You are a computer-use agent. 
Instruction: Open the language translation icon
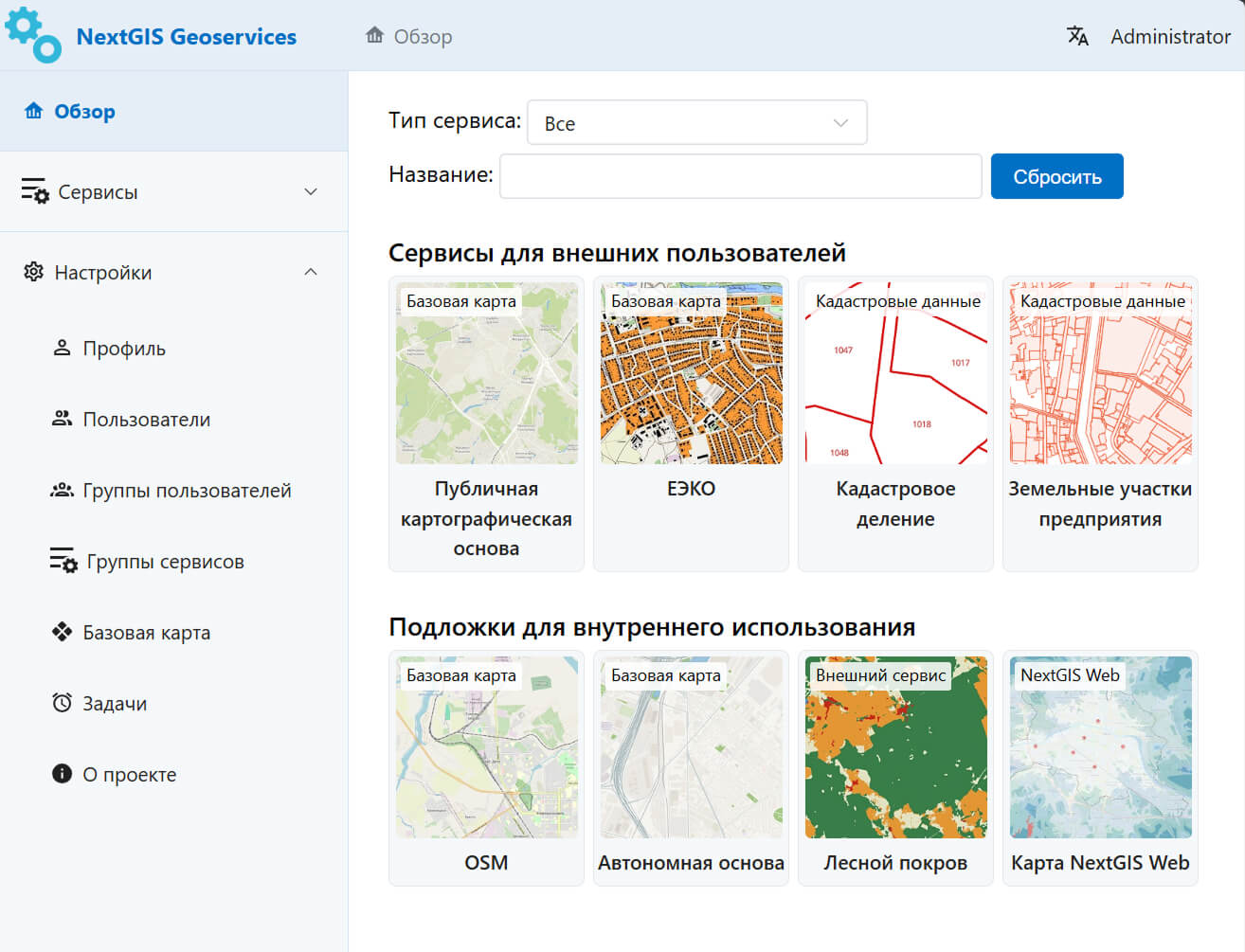tap(1077, 36)
